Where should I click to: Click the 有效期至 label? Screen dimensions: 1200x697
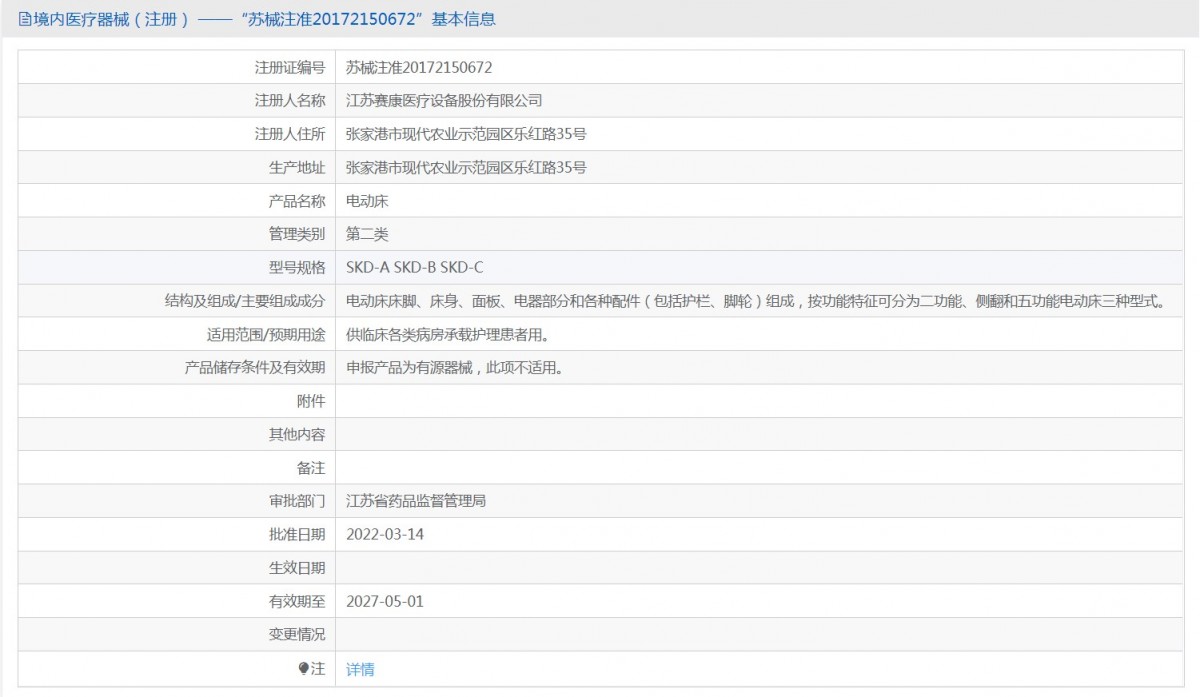pyautogui.click(x=297, y=601)
